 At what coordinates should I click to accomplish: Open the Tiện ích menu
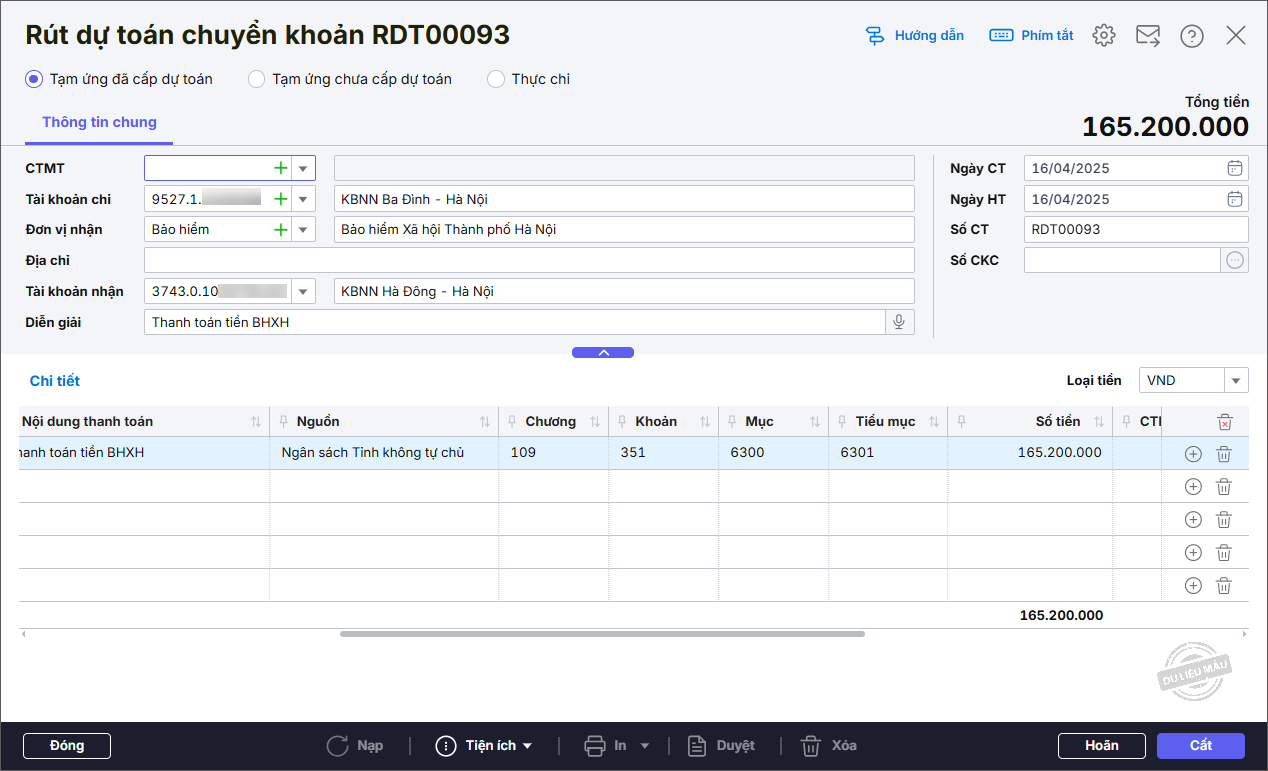coord(485,745)
